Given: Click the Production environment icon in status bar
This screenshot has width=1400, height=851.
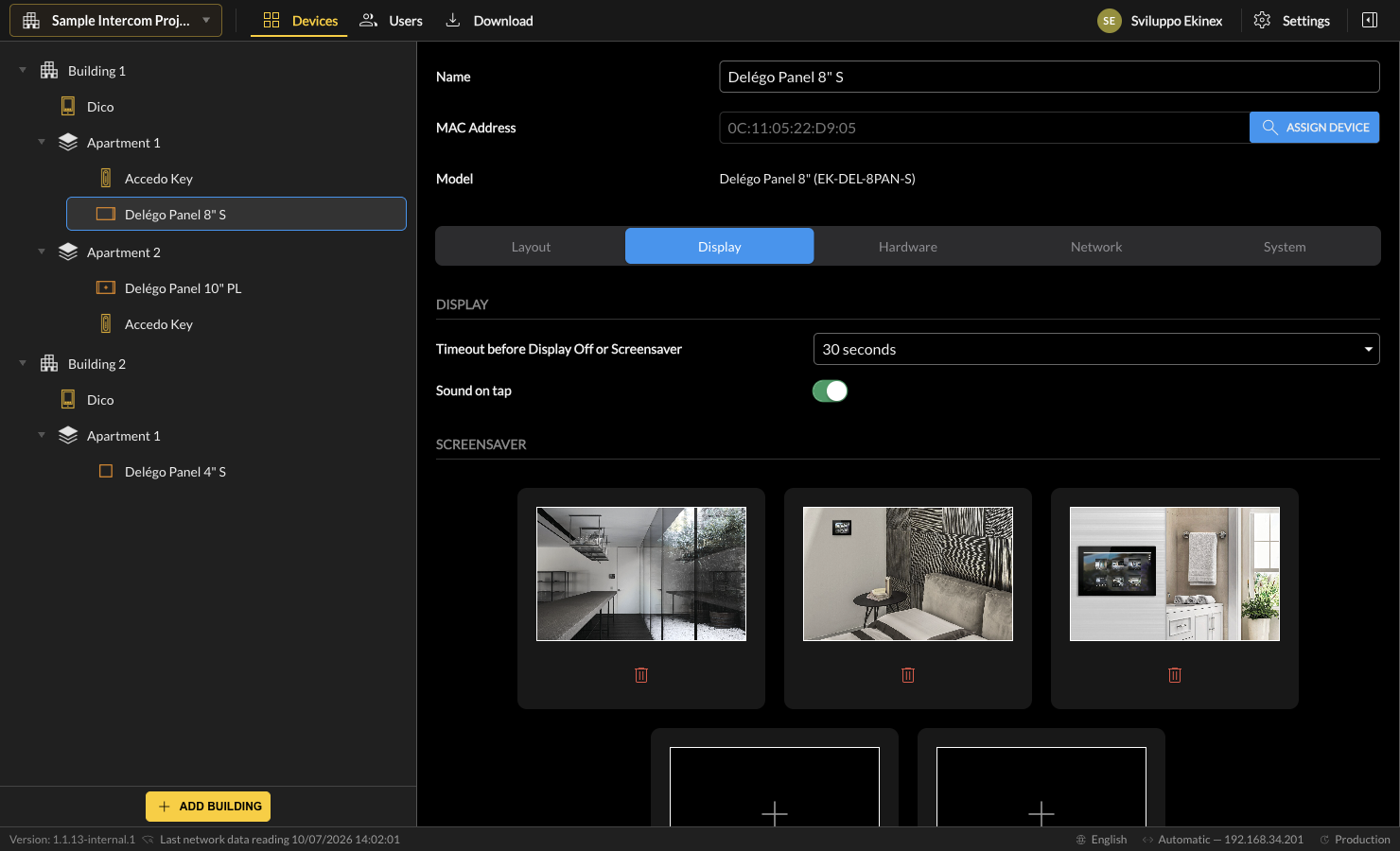Looking at the screenshot, I should click(x=1325, y=840).
